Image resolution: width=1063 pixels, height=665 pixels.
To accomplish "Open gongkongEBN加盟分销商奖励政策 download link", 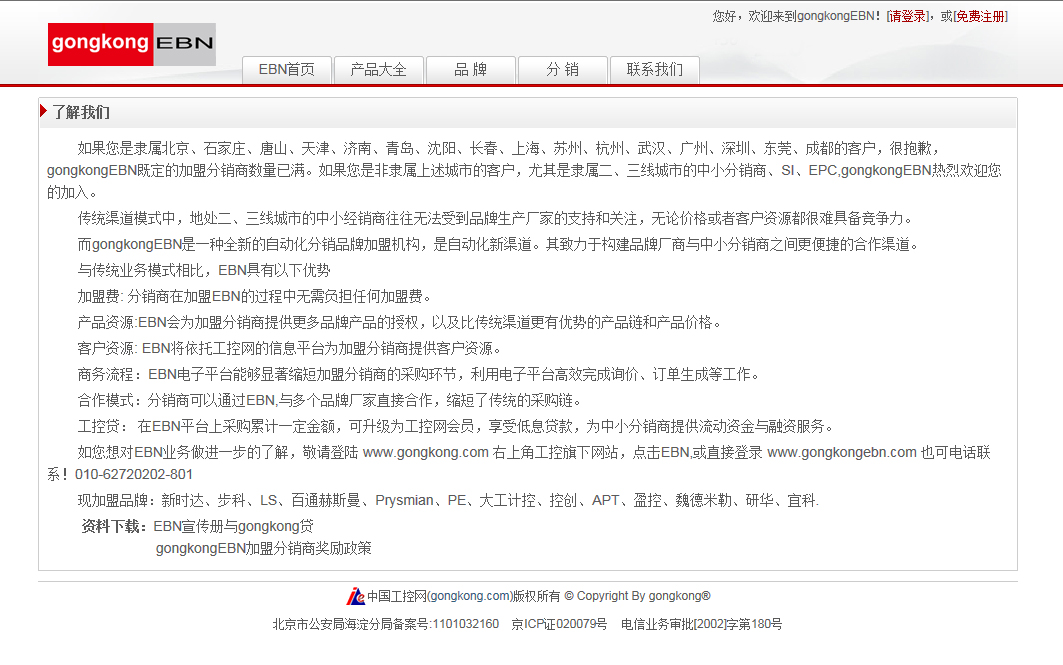I will (264, 548).
